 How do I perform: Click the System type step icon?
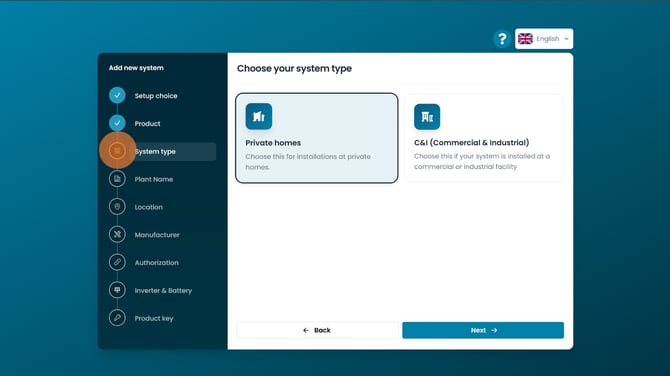coord(117,151)
